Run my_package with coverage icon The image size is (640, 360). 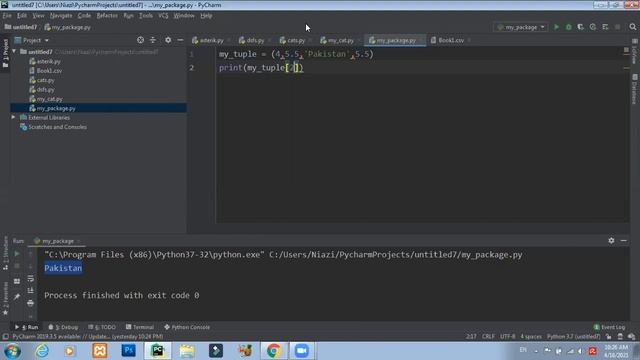tap(581, 27)
